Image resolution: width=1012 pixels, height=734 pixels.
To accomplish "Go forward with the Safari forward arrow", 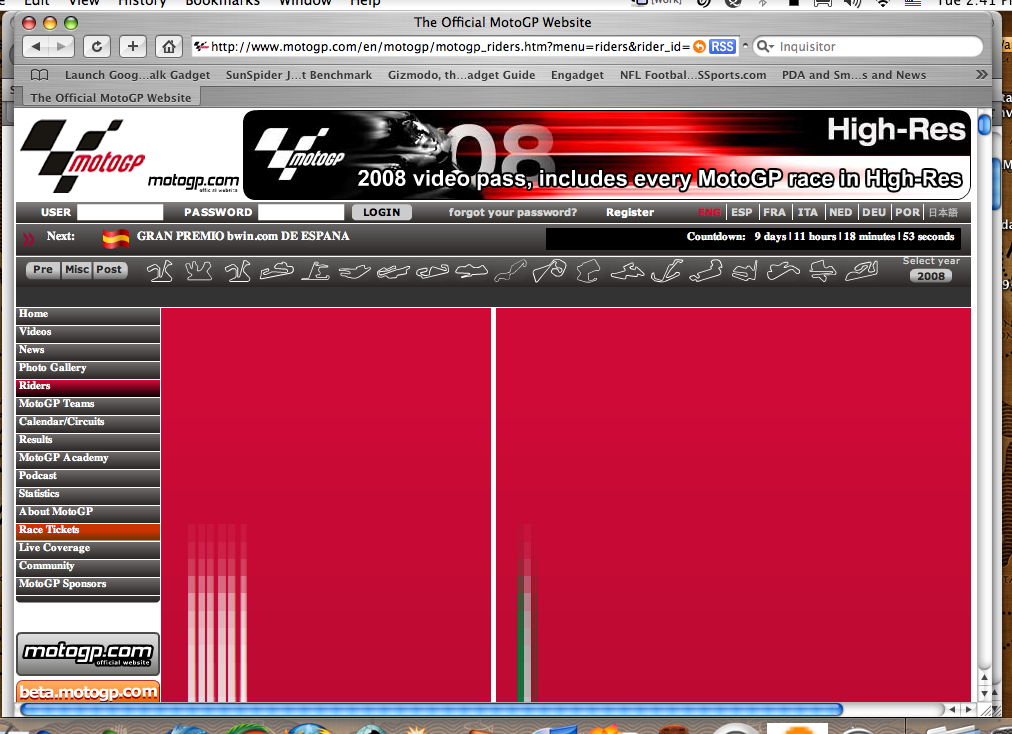I will 61,46.
